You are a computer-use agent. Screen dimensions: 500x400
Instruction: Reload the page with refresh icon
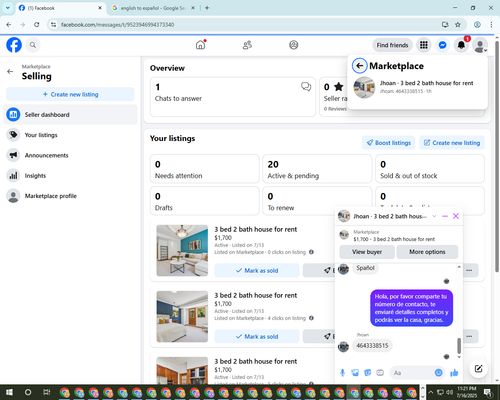coord(37,24)
